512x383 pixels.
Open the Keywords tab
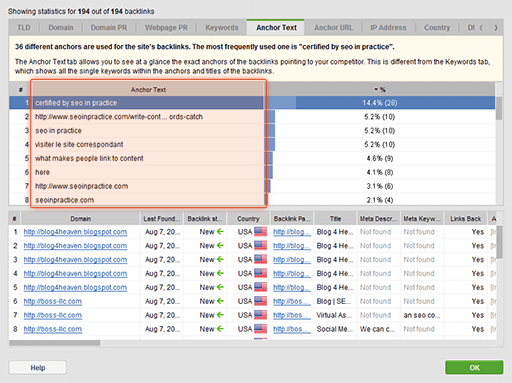[x=222, y=28]
